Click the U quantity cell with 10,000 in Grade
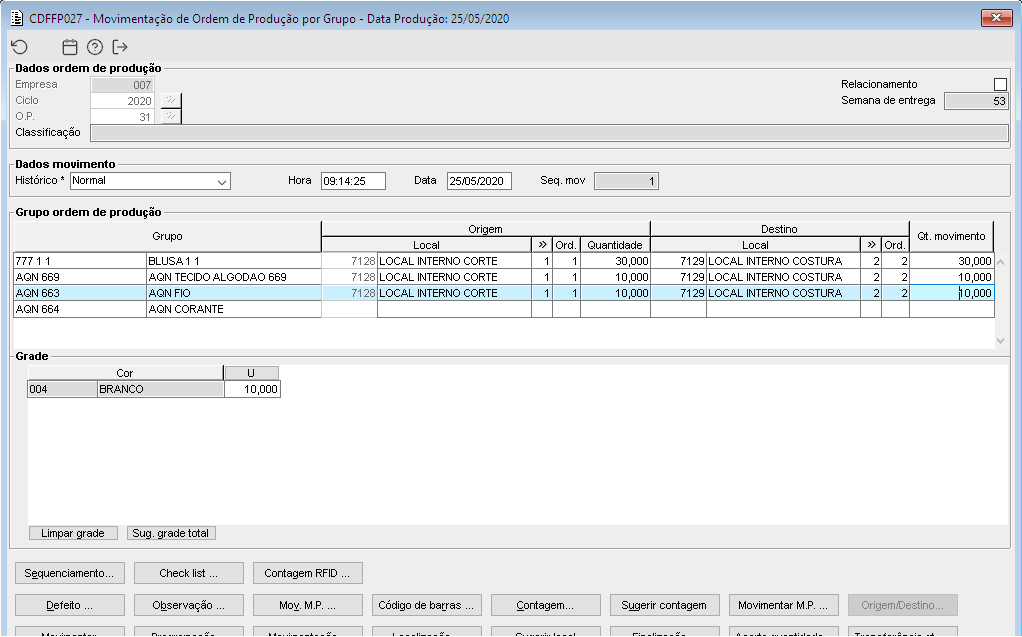The width and height of the screenshot is (1022, 637). click(252, 389)
